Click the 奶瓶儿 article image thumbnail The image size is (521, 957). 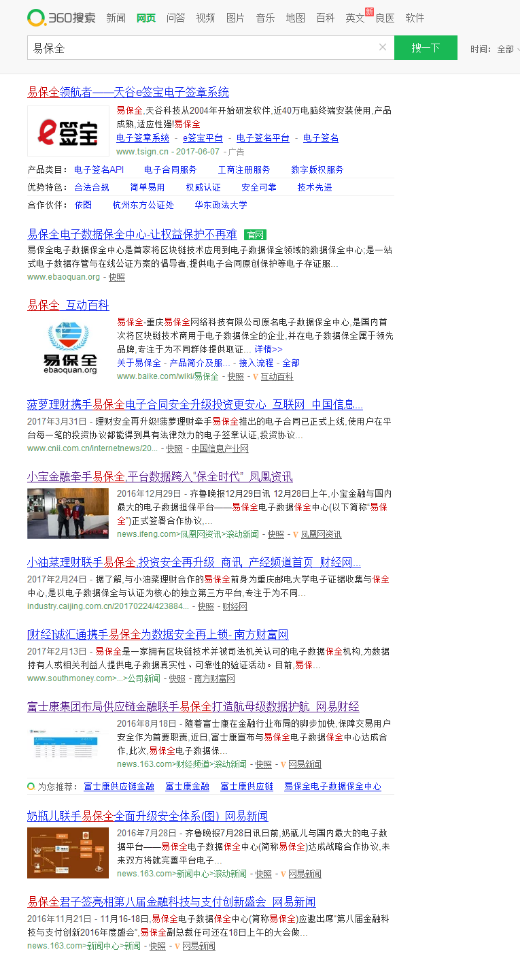coord(68,853)
